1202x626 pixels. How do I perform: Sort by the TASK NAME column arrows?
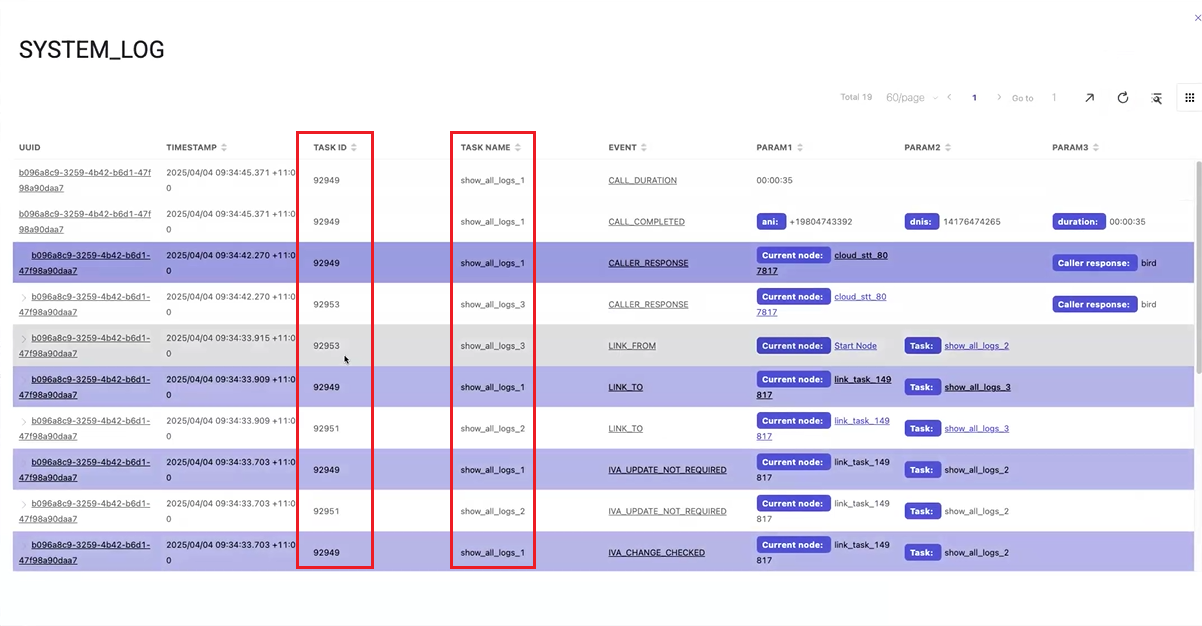click(x=518, y=147)
